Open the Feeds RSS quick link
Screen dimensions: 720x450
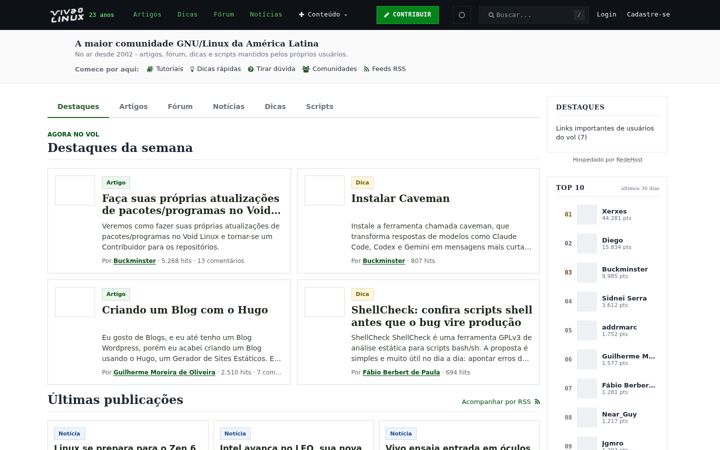click(x=385, y=69)
